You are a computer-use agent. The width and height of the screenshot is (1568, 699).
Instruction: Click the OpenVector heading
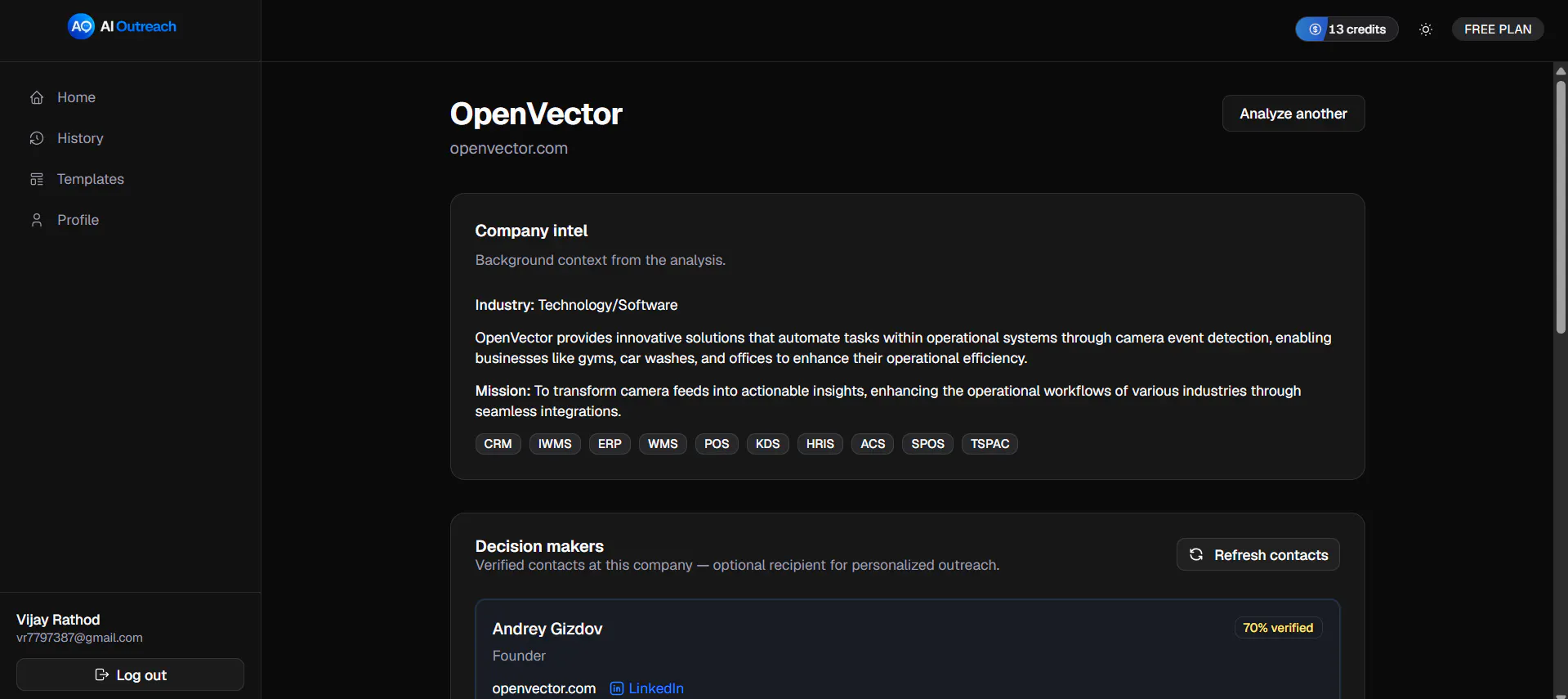(536, 114)
